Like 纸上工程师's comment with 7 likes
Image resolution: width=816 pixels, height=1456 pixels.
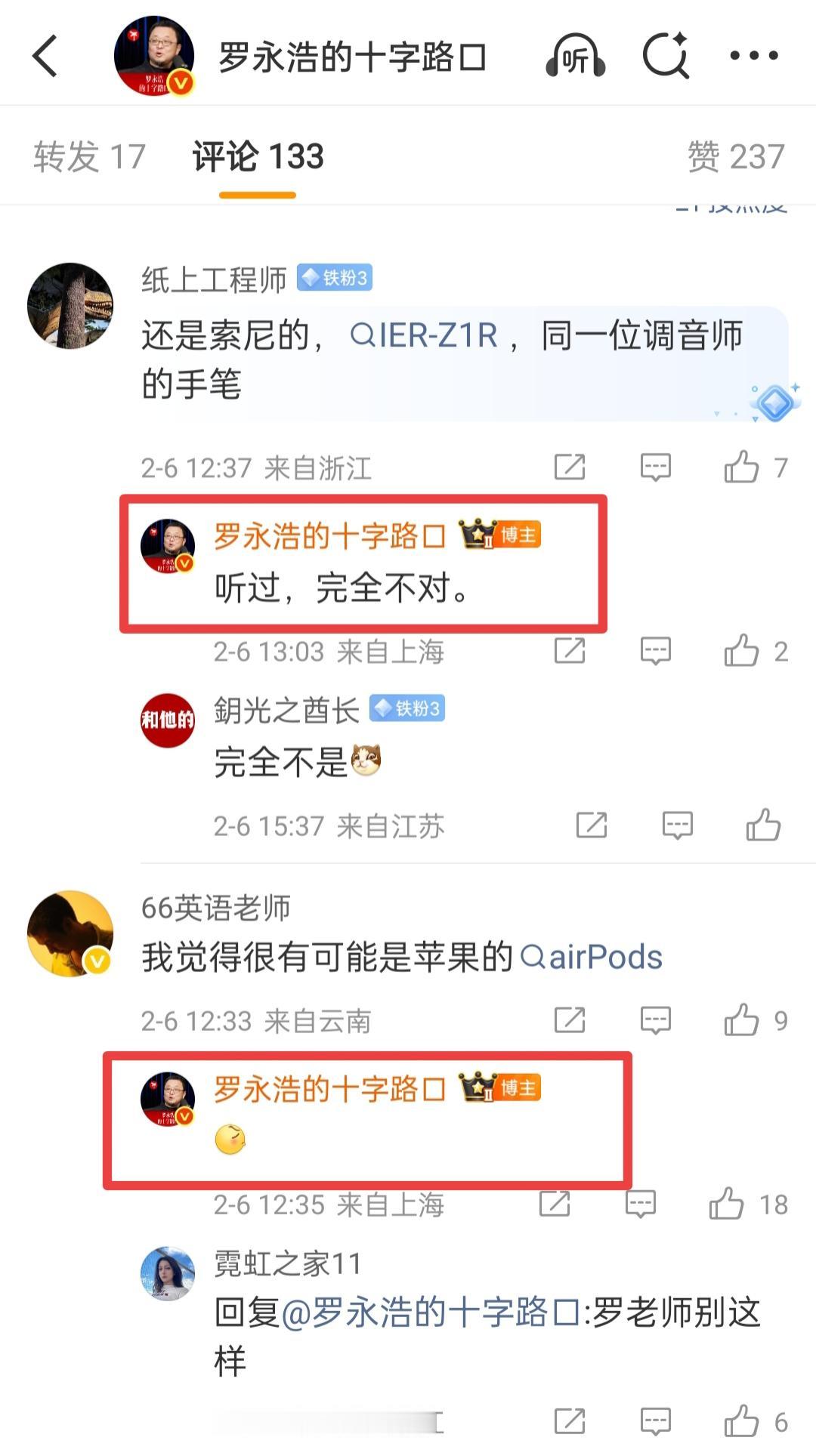(741, 467)
